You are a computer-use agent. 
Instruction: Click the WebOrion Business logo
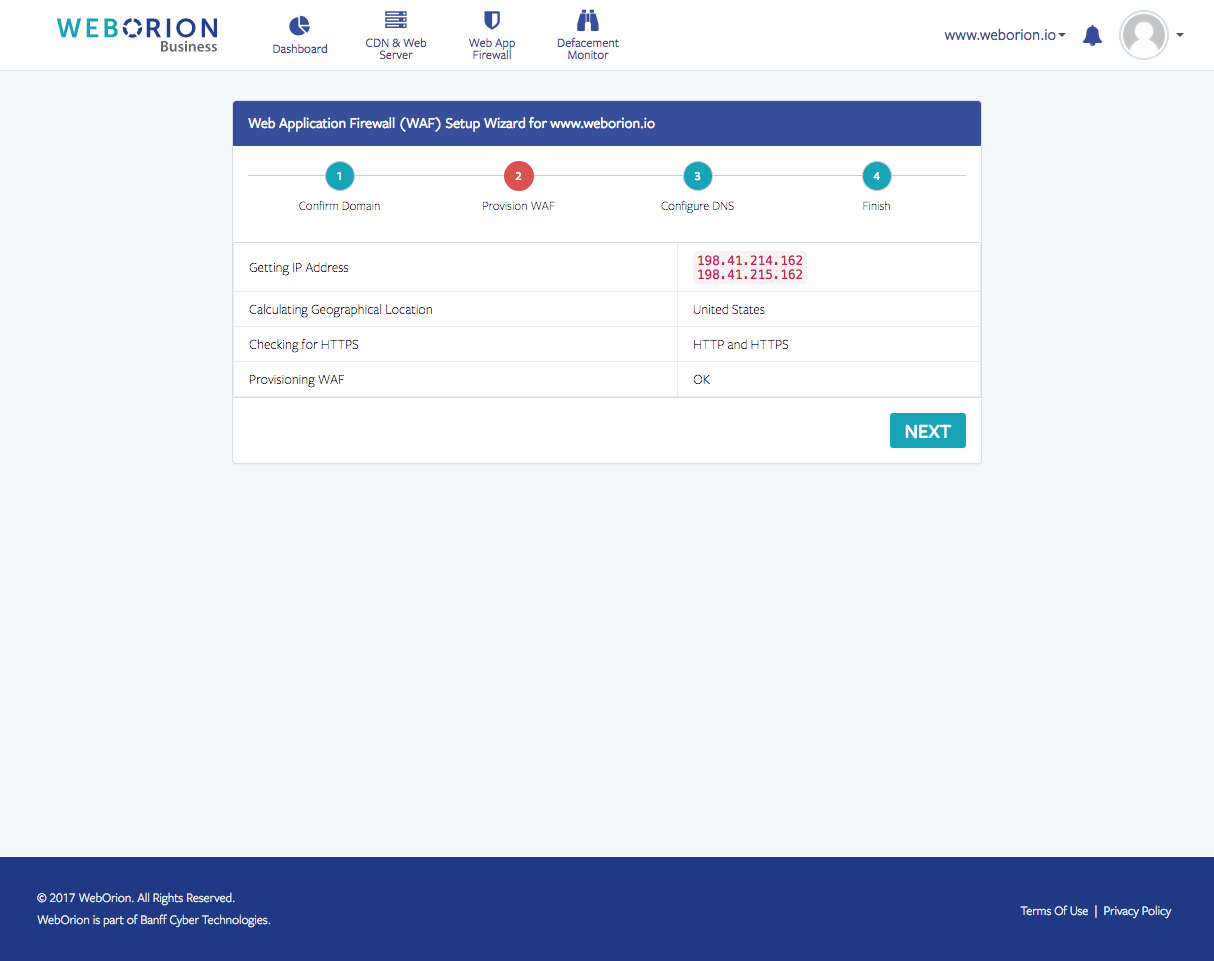[137, 35]
